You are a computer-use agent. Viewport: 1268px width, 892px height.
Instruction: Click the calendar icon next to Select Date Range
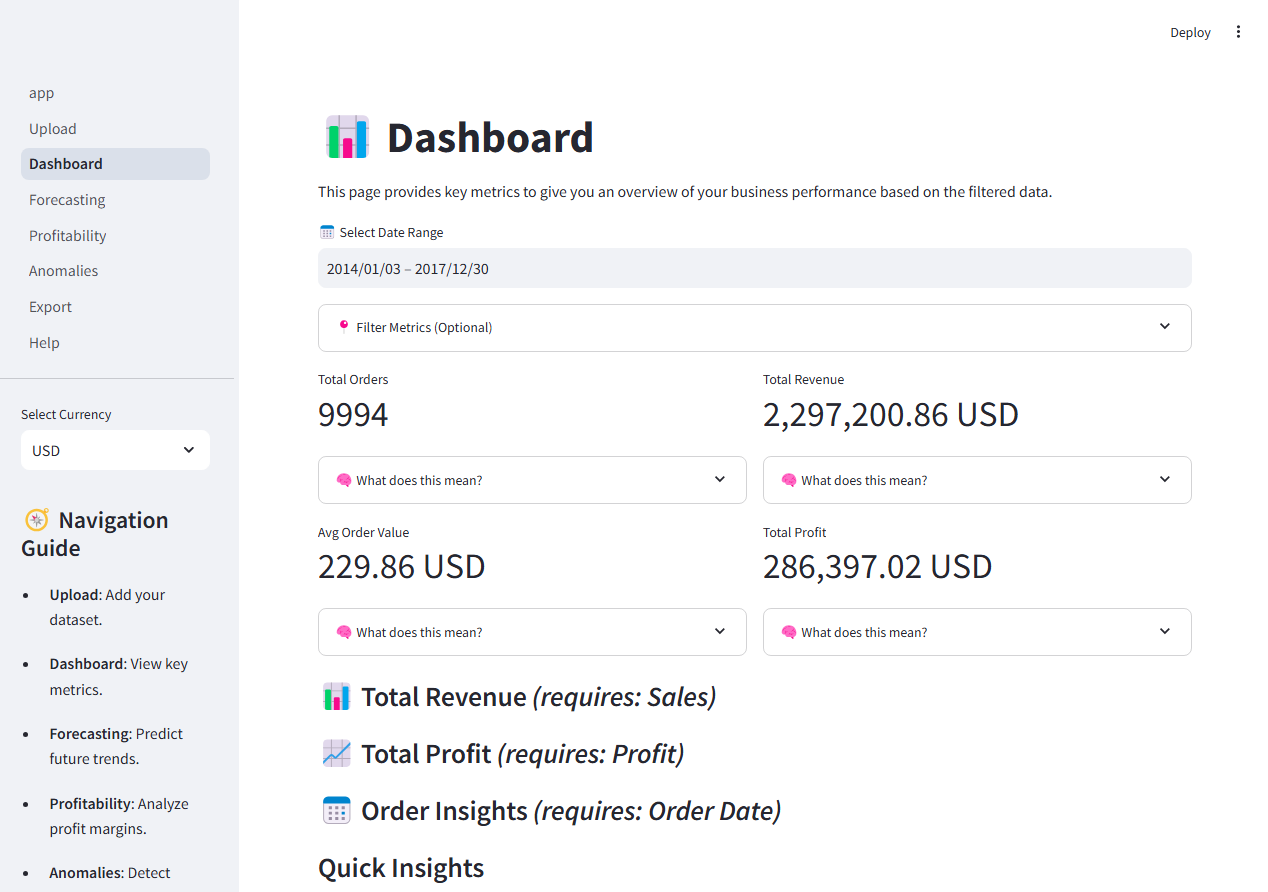coord(326,230)
